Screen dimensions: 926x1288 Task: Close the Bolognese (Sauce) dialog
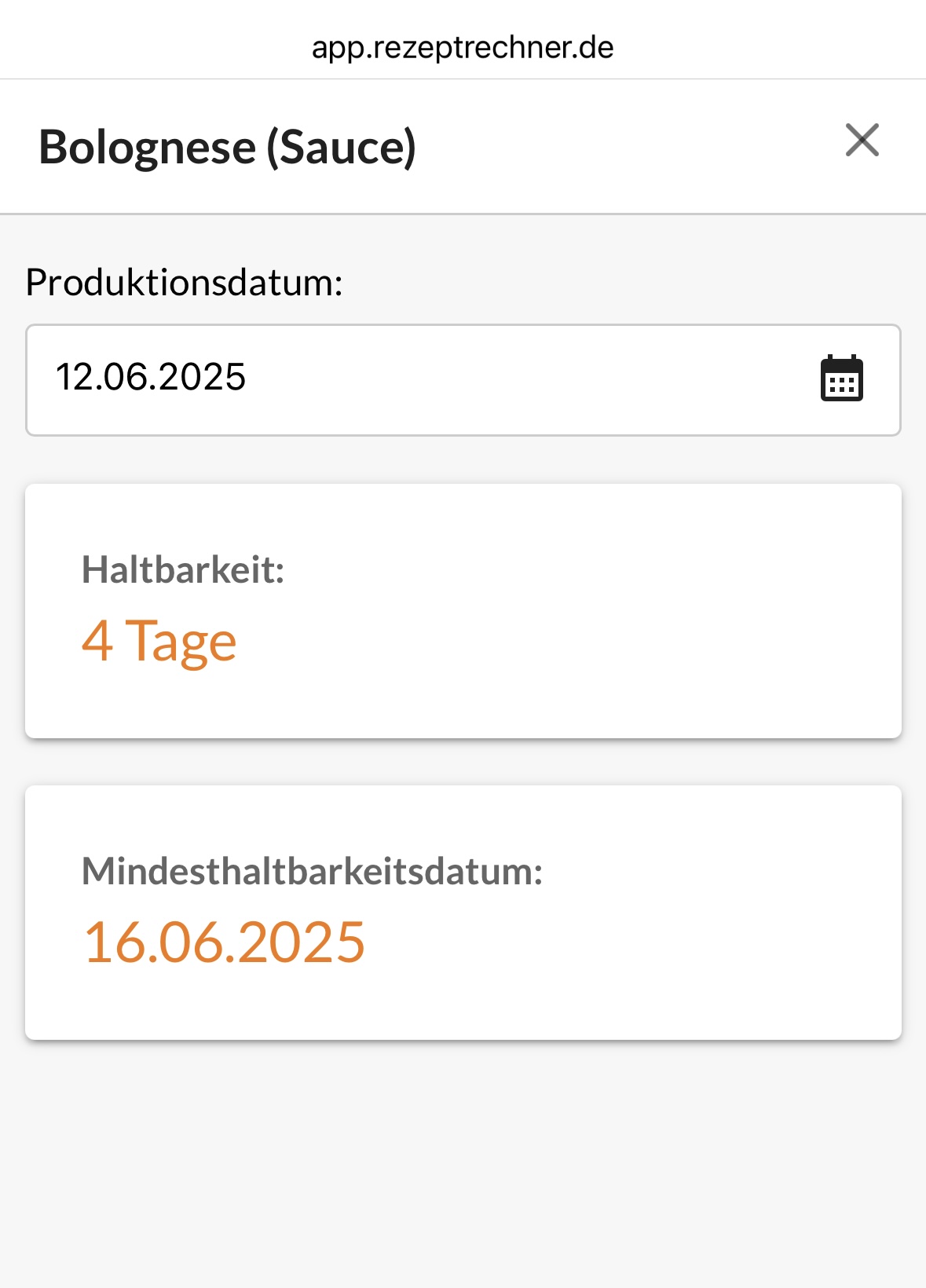tap(862, 141)
